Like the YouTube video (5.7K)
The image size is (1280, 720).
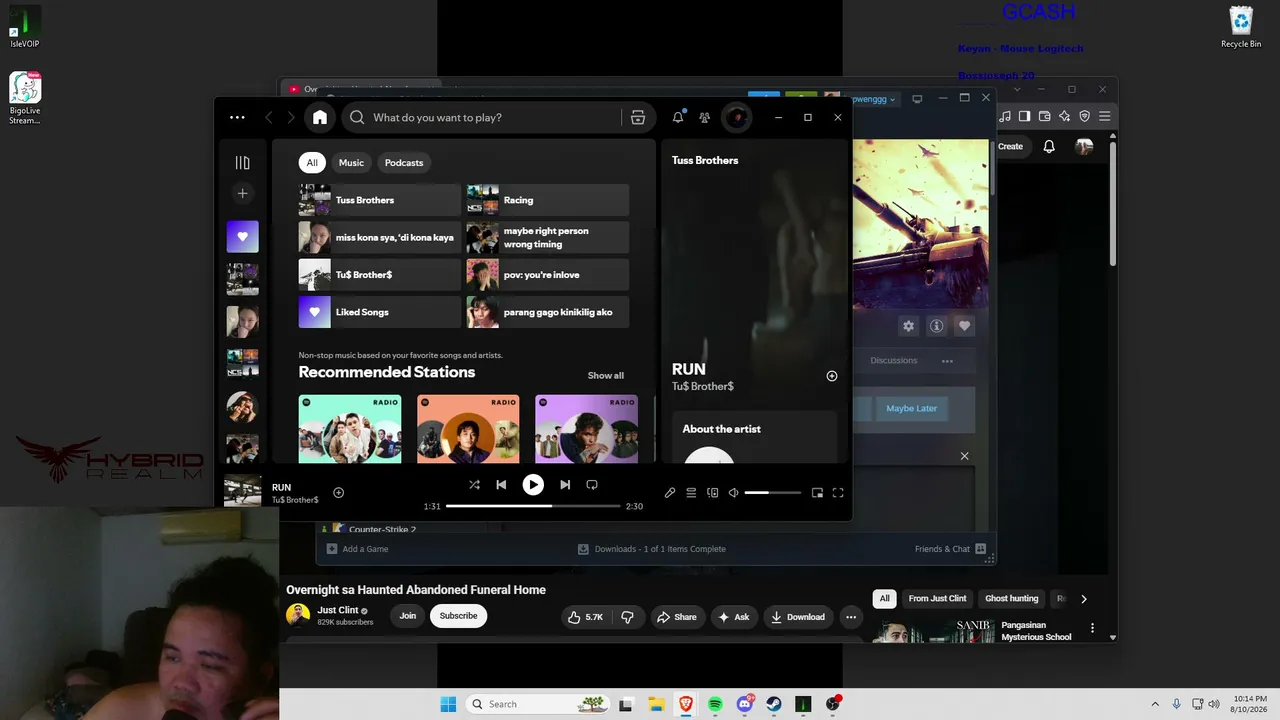pyautogui.click(x=585, y=617)
